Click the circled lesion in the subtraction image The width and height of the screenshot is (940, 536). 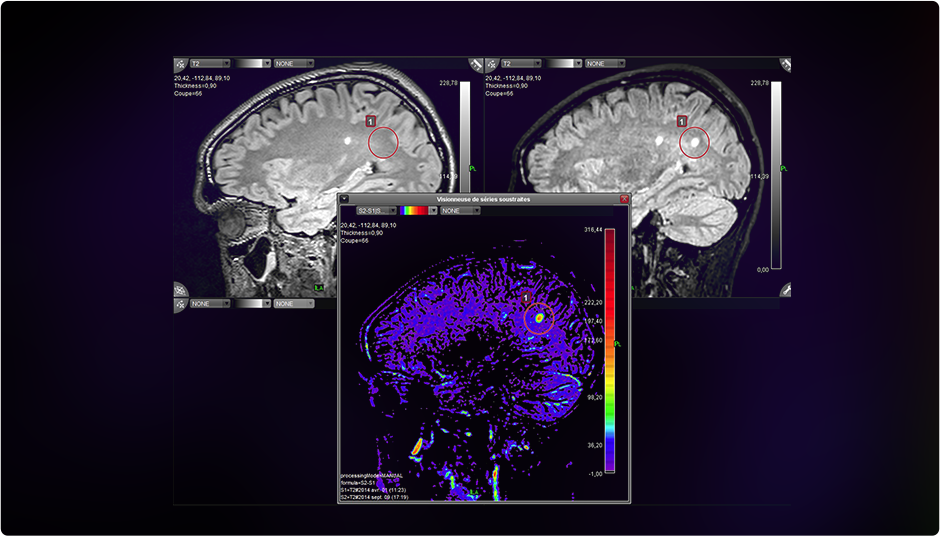tap(540, 317)
